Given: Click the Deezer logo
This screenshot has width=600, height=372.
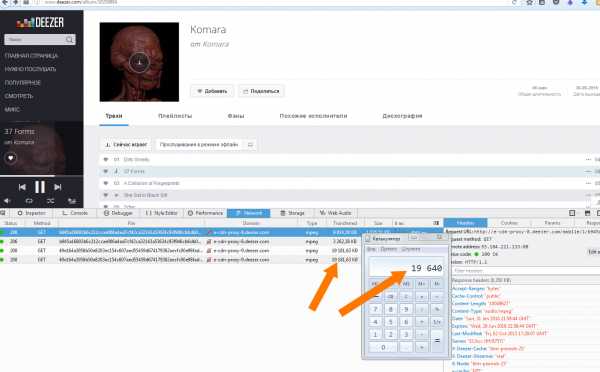Looking at the screenshot, I should (40, 23).
